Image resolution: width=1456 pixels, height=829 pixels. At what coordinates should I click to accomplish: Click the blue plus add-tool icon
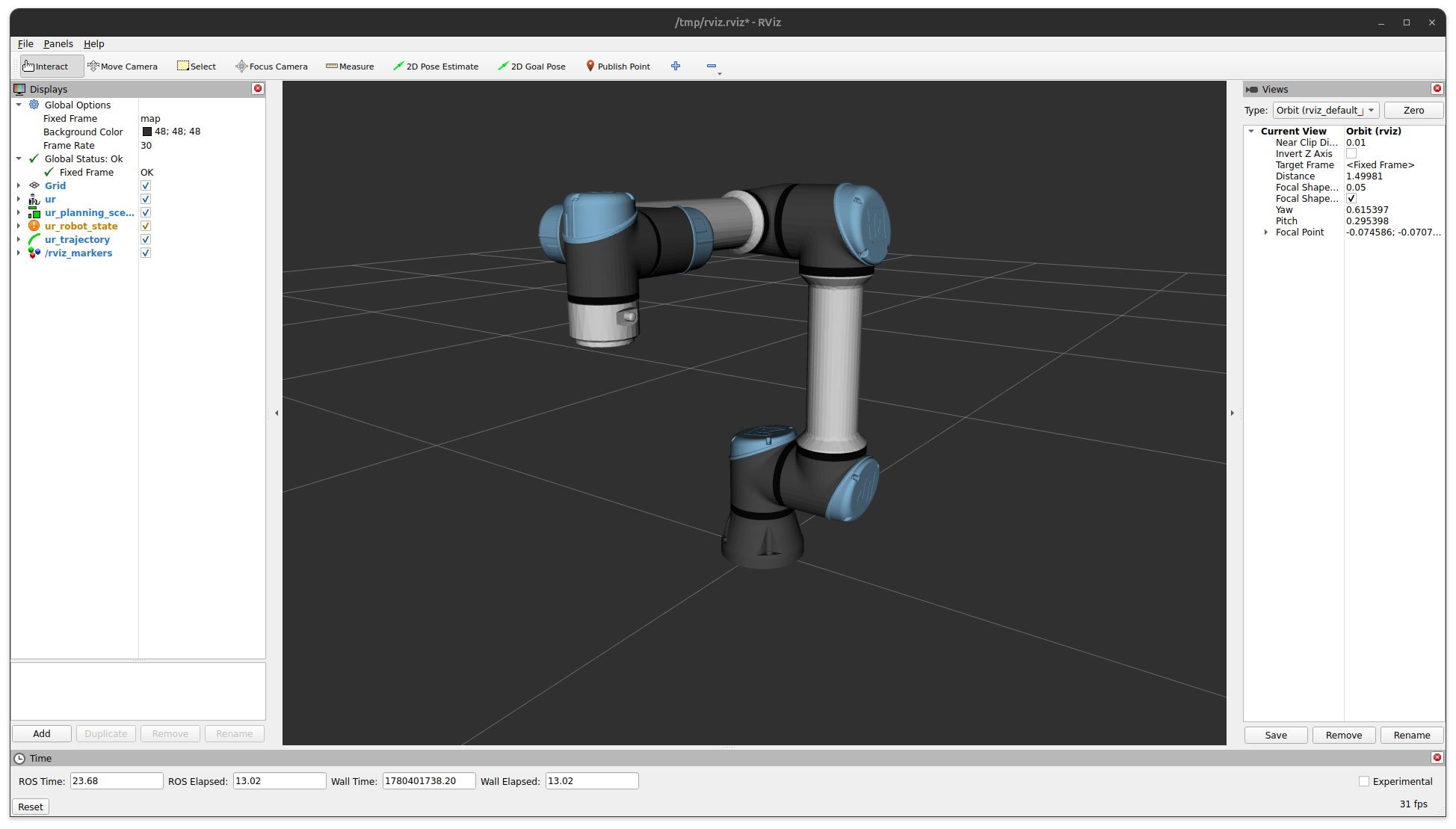point(676,66)
